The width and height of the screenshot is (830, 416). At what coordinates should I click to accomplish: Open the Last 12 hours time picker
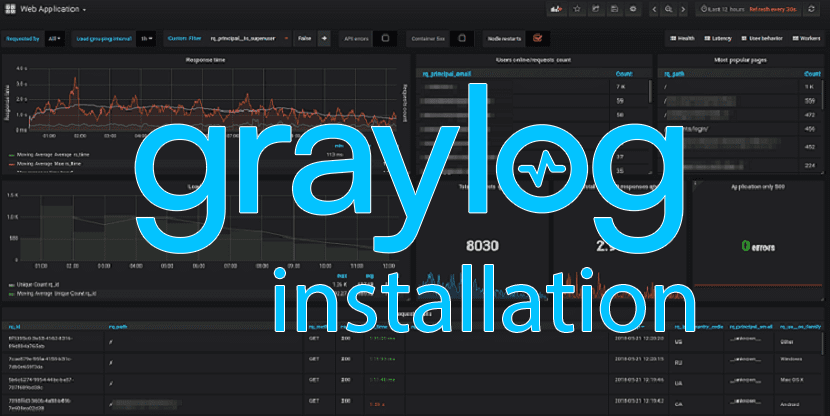[x=726, y=9]
